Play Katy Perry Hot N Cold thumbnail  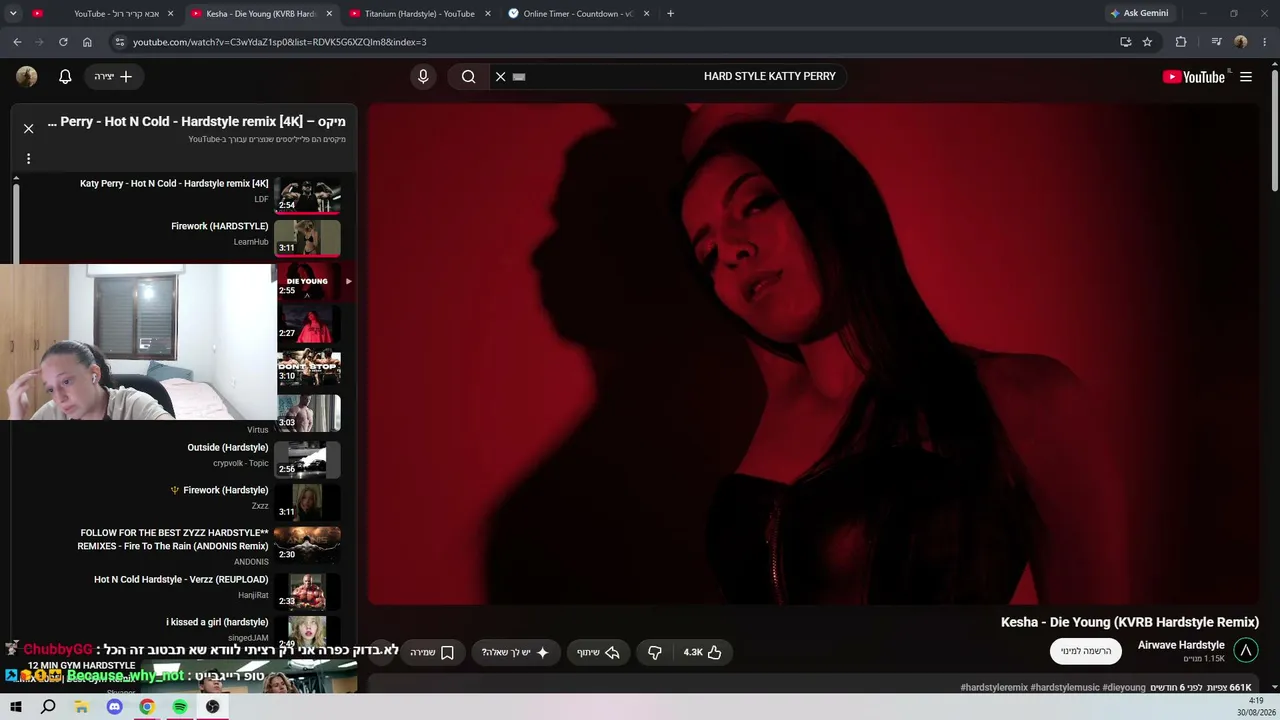coord(308,195)
